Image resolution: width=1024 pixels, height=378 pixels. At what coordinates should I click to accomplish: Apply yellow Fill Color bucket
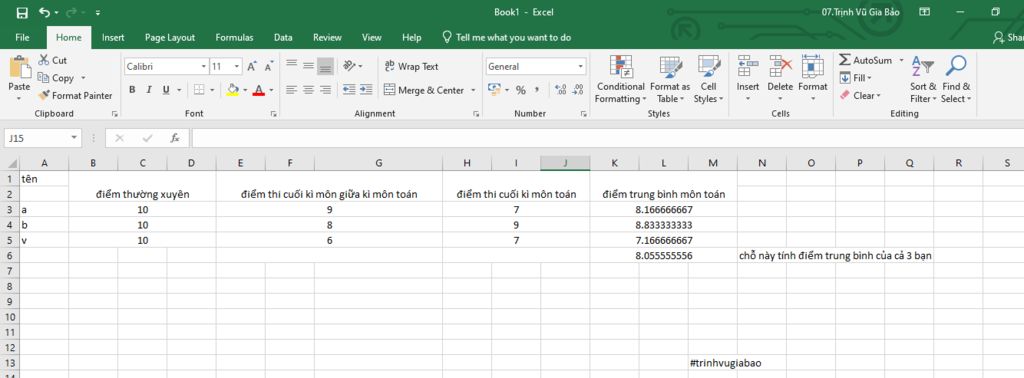click(x=232, y=89)
